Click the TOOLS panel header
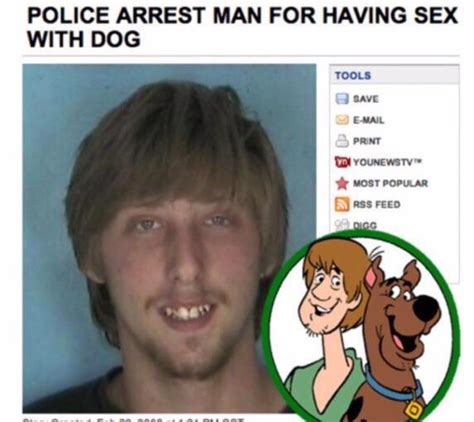 click(x=394, y=75)
